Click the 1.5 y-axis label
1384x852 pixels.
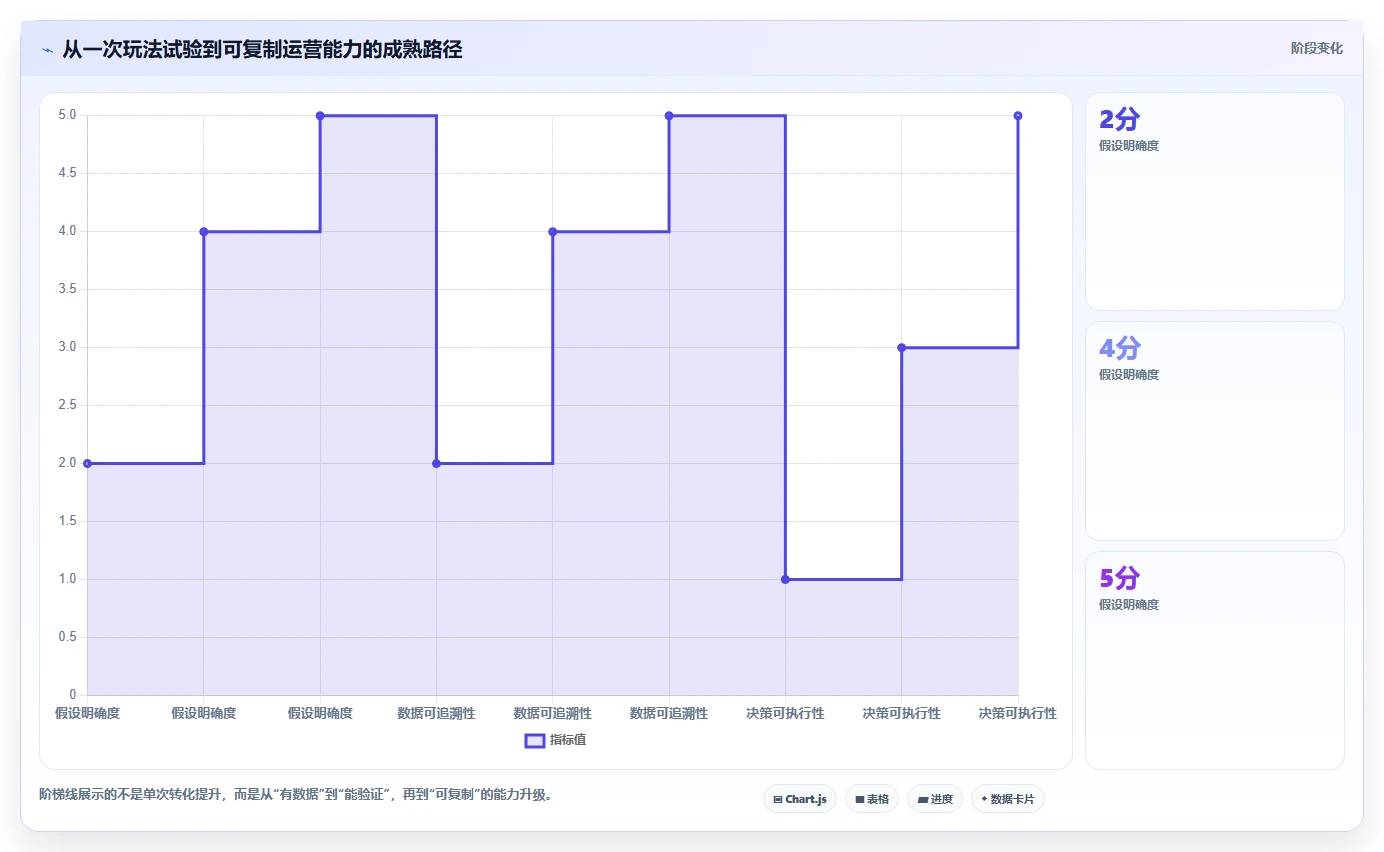click(67, 521)
